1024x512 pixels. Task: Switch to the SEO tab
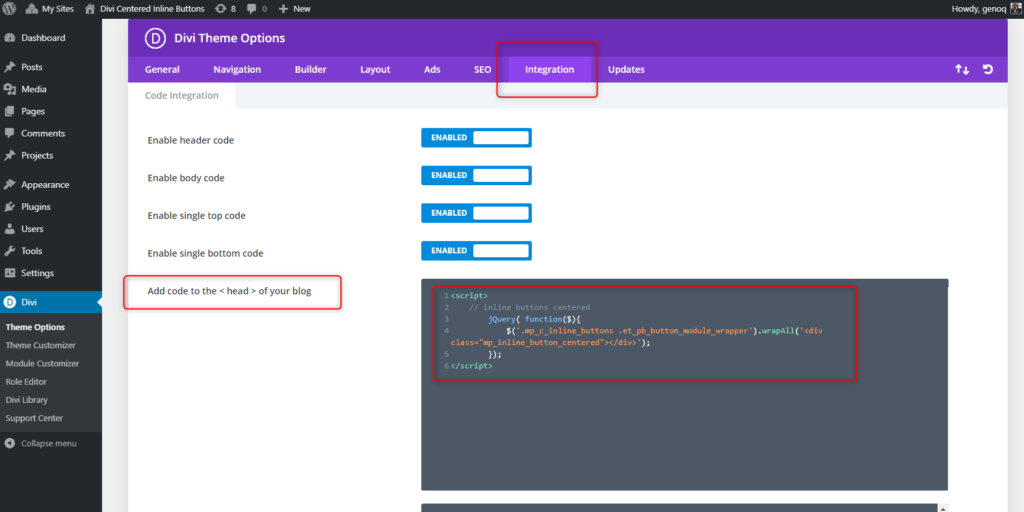click(x=483, y=70)
